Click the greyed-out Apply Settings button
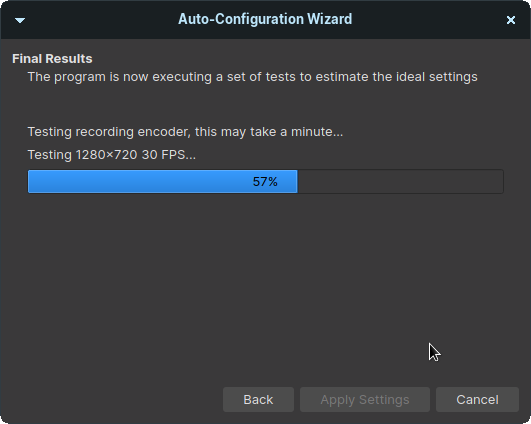Image resolution: width=531 pixels, height=424 pixels. tap(365, 400)
